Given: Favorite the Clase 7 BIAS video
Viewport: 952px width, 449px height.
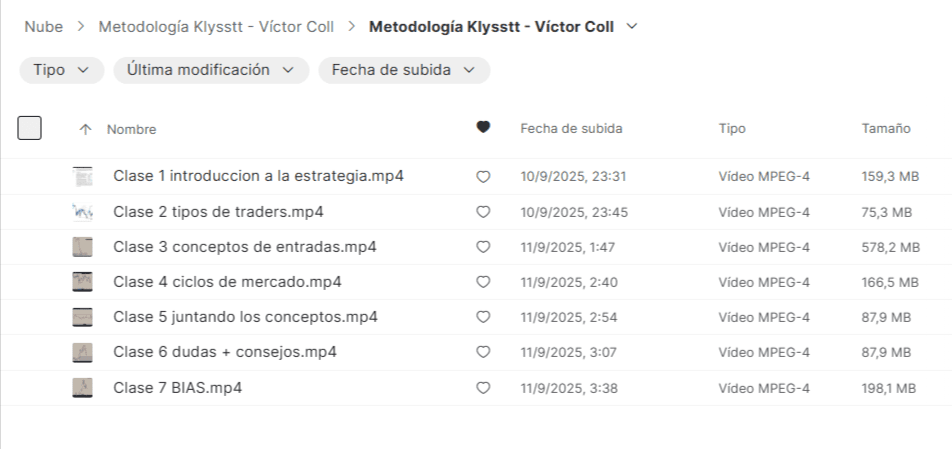Looking at the screenshot, I should (x=483, y=388).
